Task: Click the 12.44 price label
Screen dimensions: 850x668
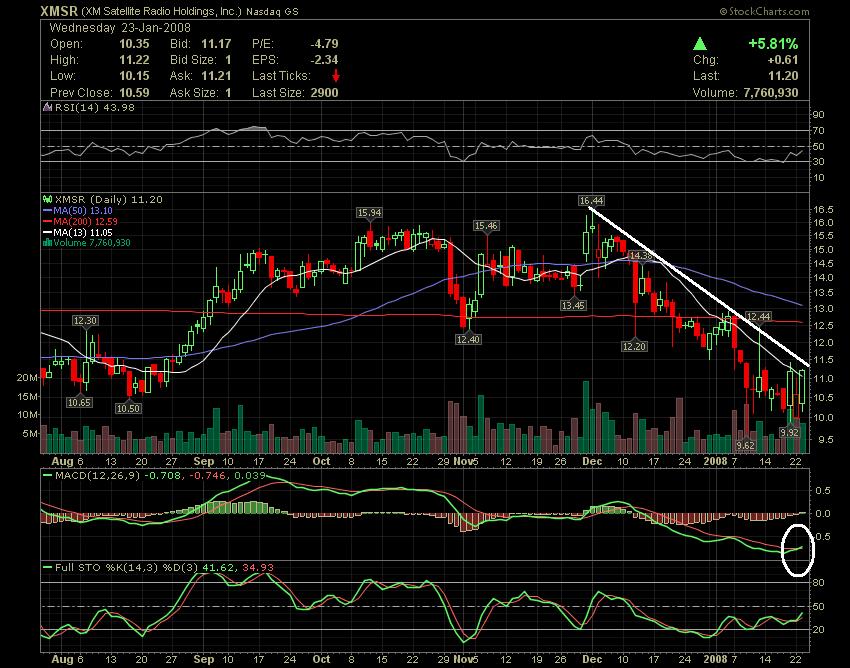Action: (x=758, y=317)
